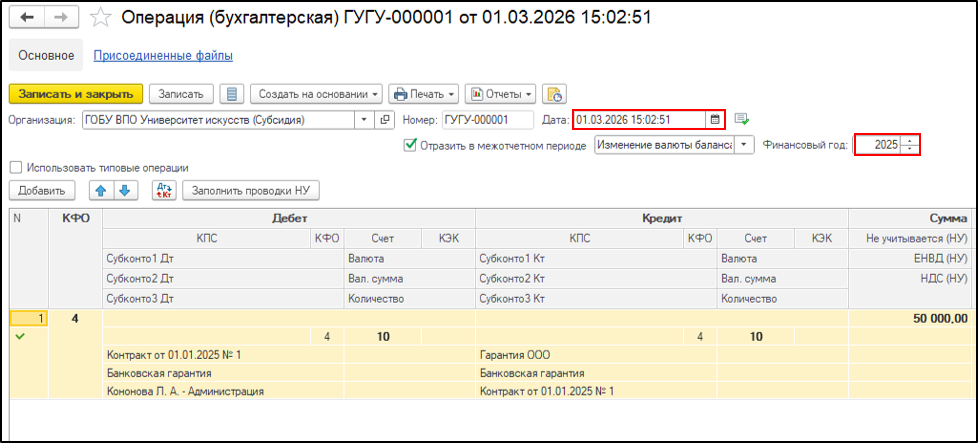Click the Записать button
The image size is (978, 443).
click(x=181, y=94)
